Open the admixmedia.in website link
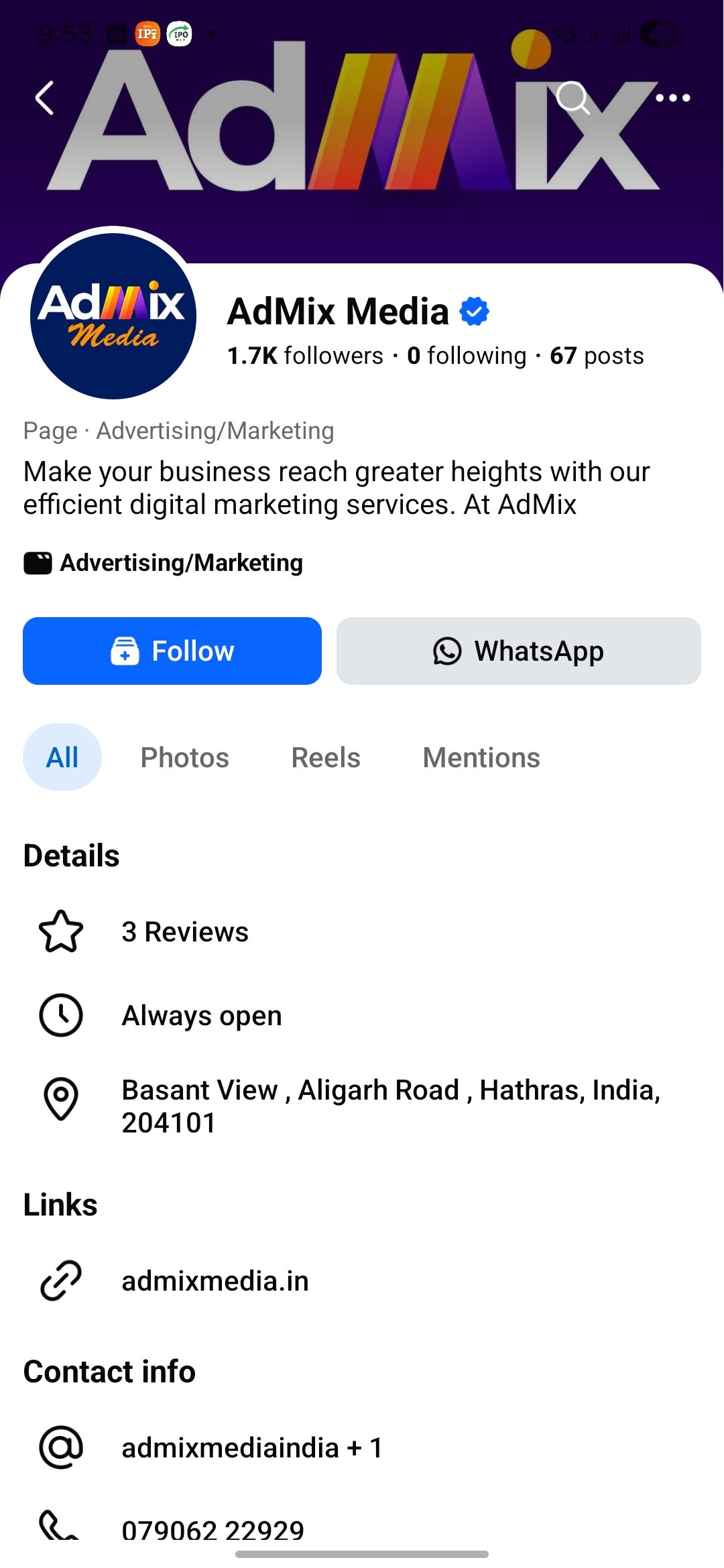 (x=215, y=1281)
